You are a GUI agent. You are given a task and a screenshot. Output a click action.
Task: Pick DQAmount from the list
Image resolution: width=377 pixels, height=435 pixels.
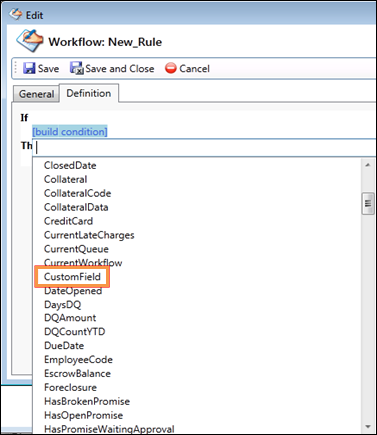(70, 318)
